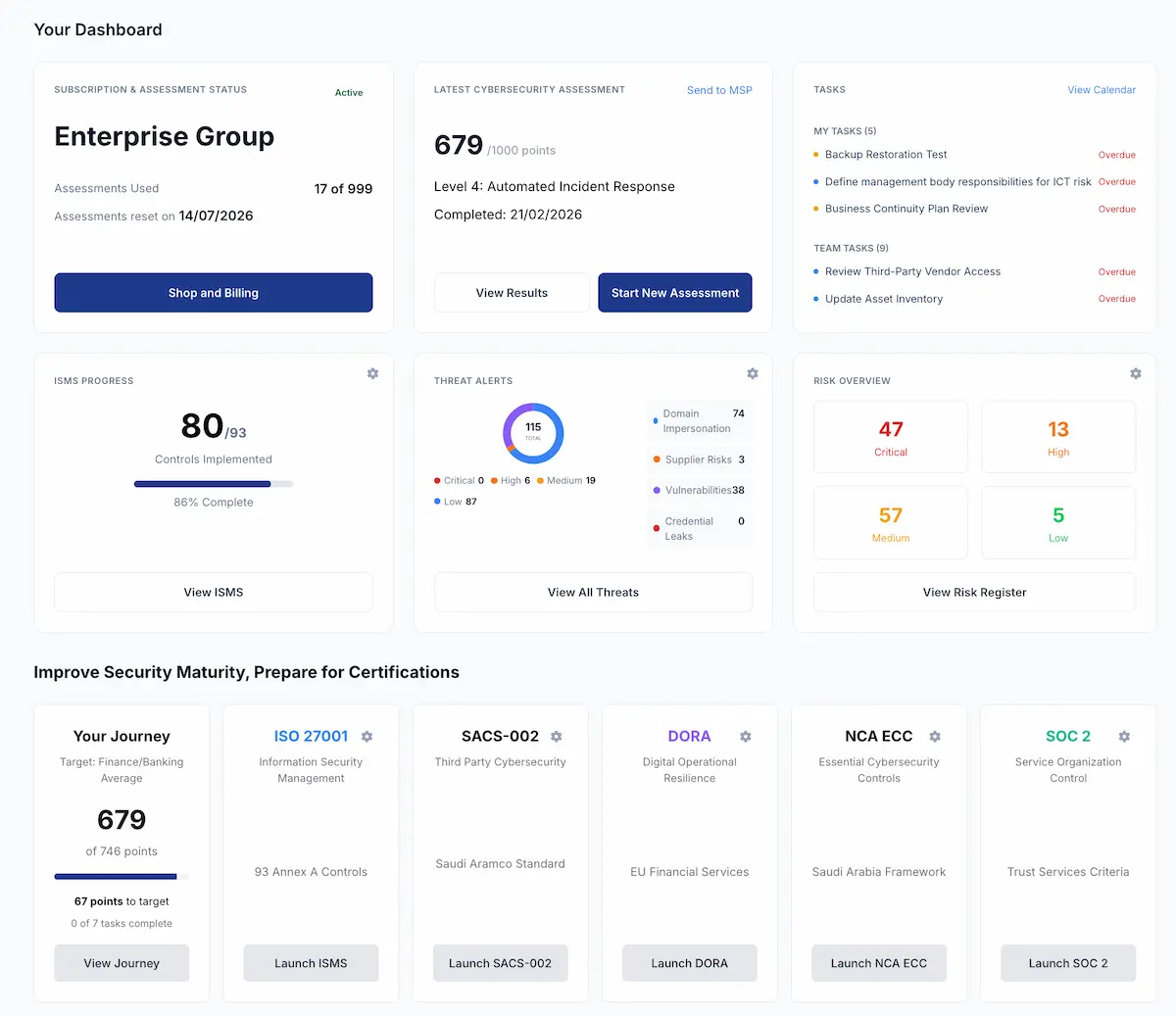The image size is (1176, 1016).
Task: Open the View Risk Register button
Action: (x=974, y=593)
